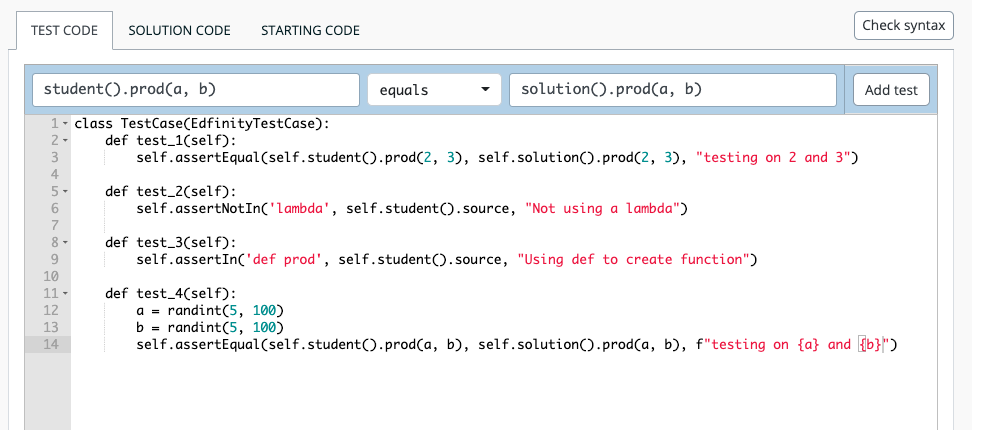
Task: Switch to the Test Code tab
Action: 64,30
